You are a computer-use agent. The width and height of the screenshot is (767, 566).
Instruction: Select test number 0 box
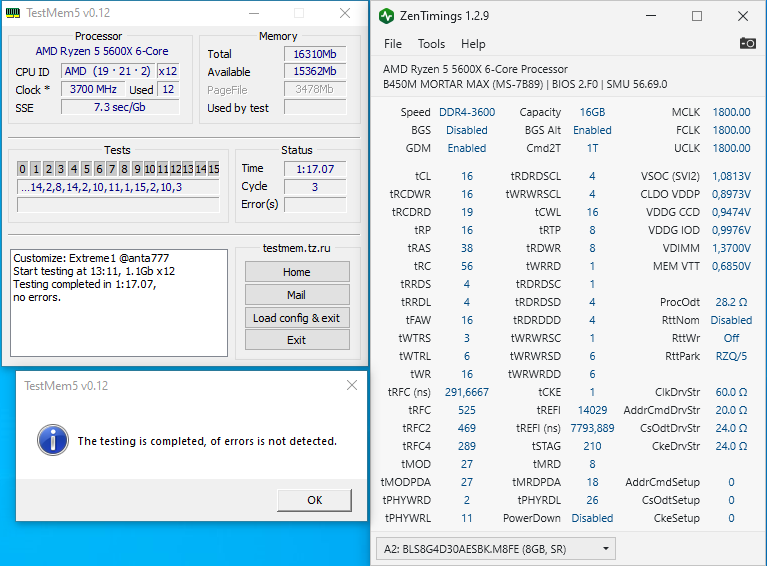pyautogui.click(x=23, y=169)
